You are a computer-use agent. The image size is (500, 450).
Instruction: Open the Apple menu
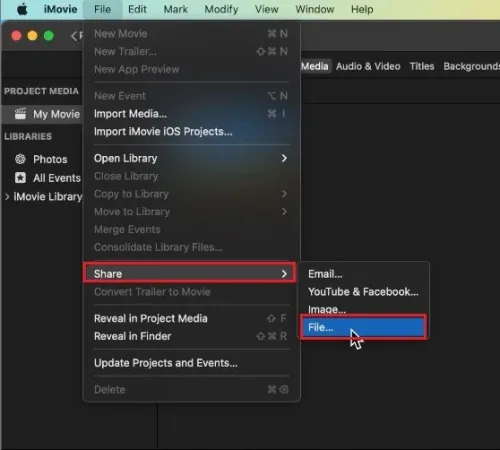(22, 9)
